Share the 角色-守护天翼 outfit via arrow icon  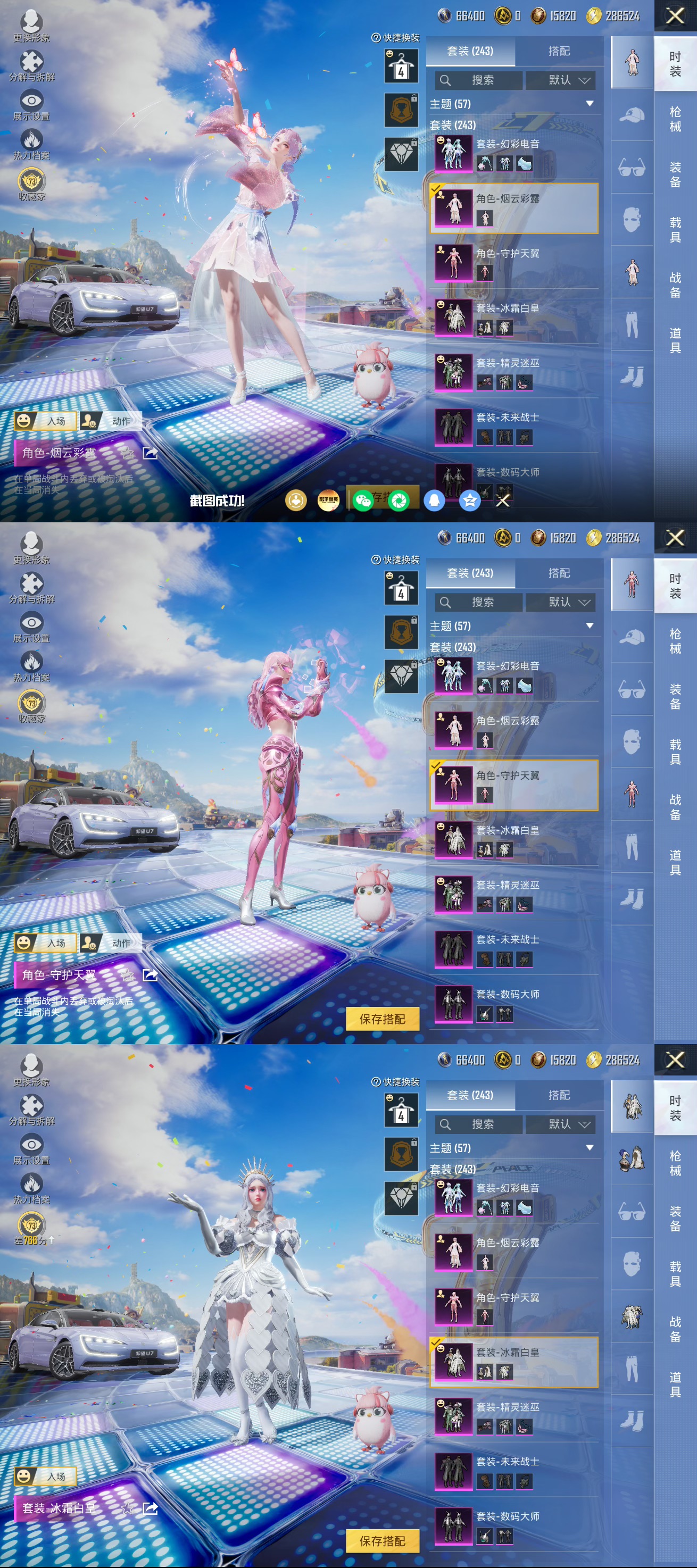click(151, 975)
